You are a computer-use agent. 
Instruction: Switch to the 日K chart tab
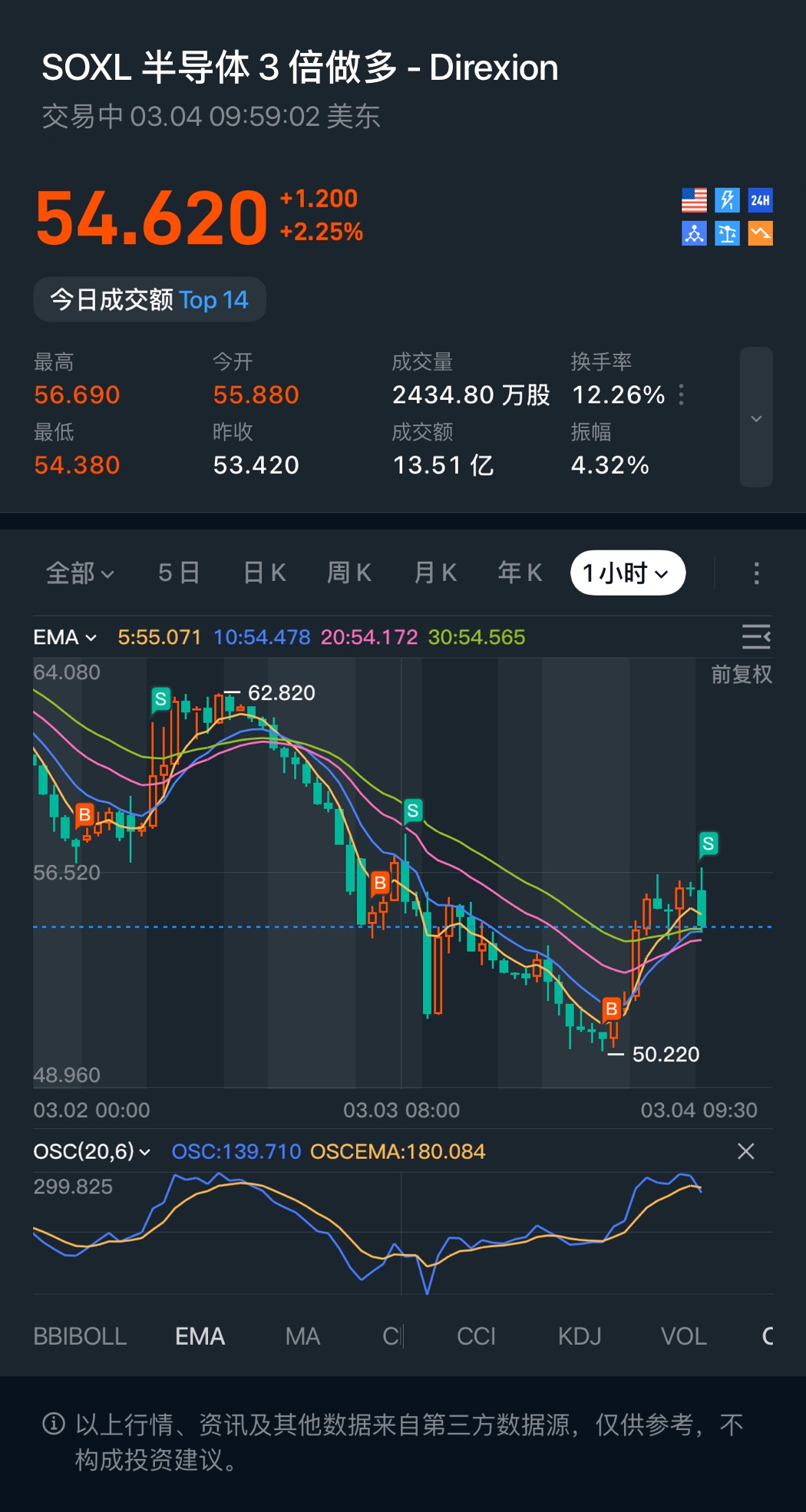tap(264, 573)
